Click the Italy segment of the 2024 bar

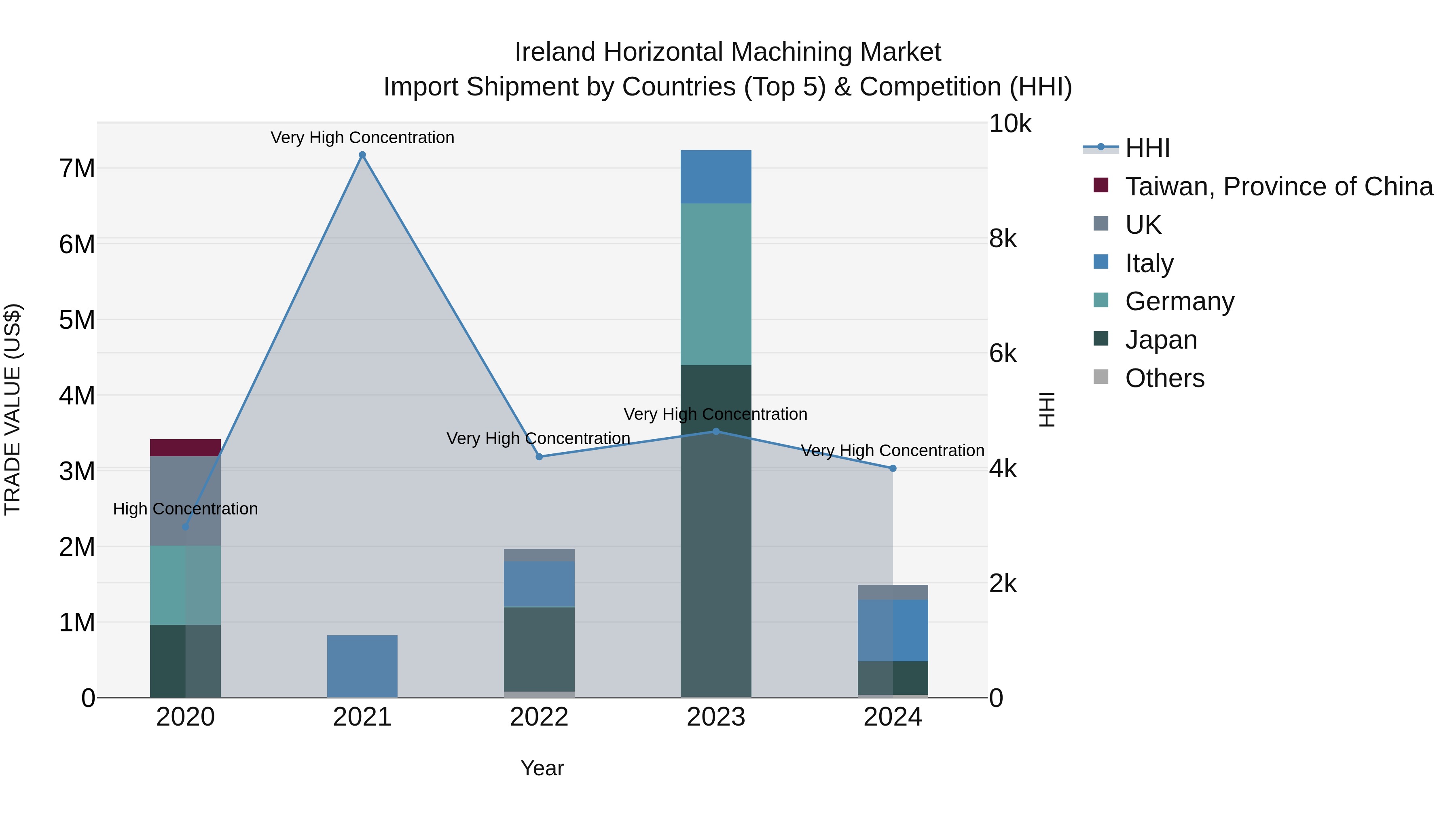tap(893, 630)
